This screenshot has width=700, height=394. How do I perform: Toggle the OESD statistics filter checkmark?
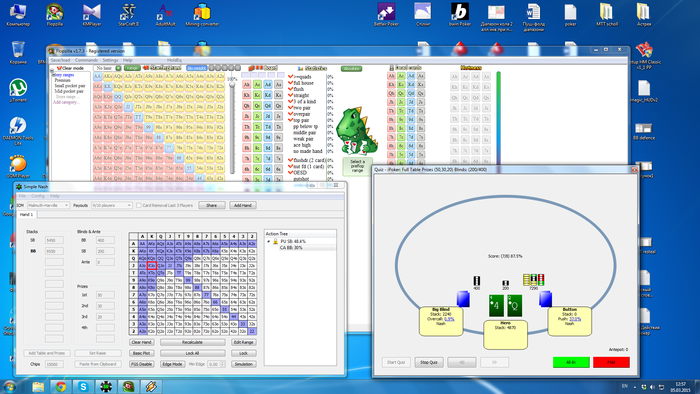[x=291, y=172]
